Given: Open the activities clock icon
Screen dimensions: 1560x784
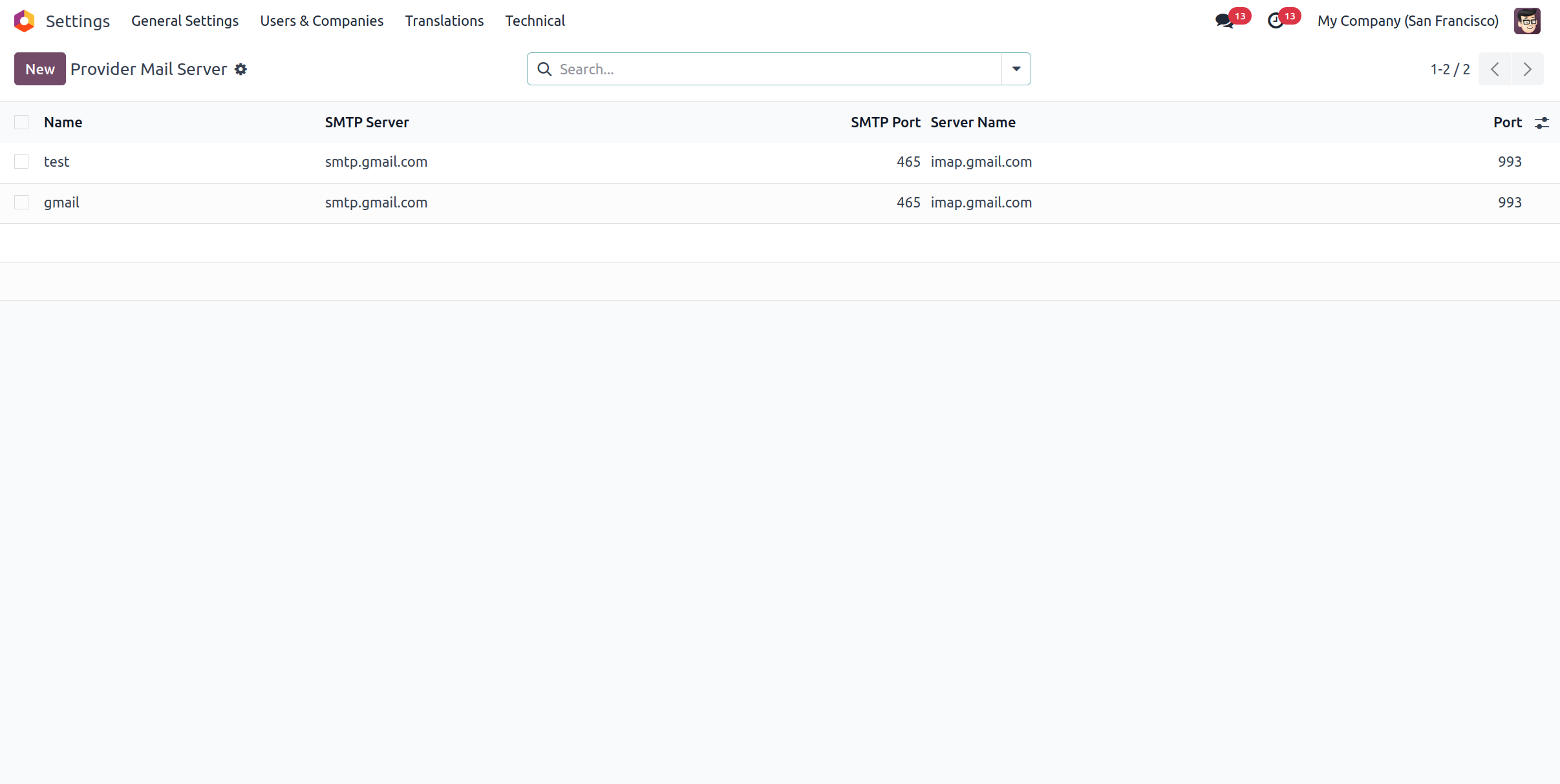Looking at the screenshot, I should coord(1276,21).
